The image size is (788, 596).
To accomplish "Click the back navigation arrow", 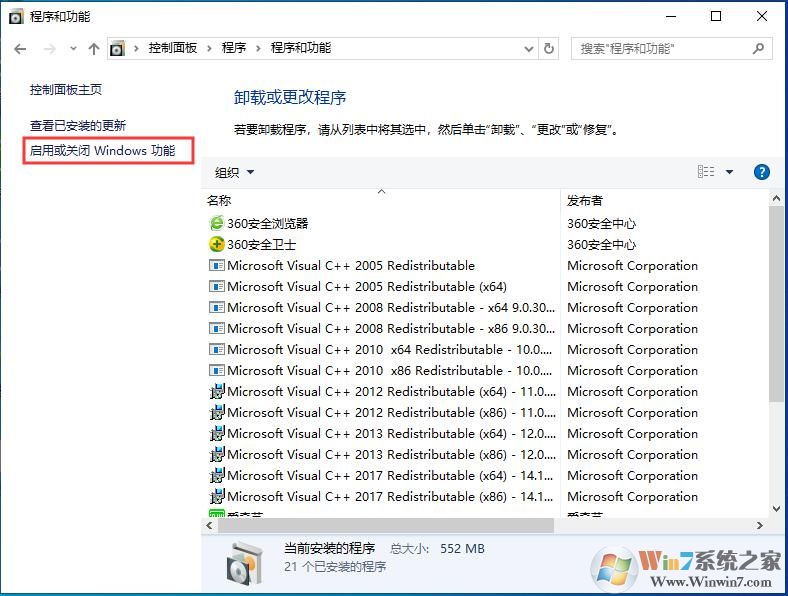I will tap(20, 49).
